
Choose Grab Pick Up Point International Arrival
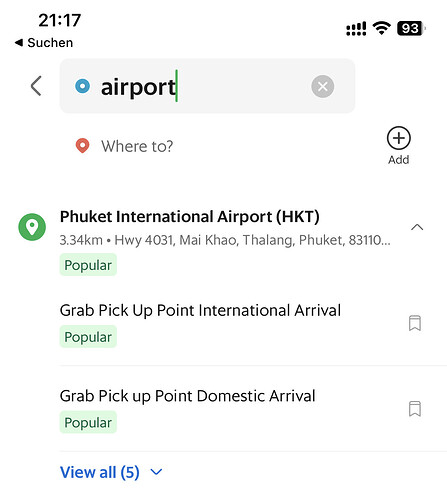pyautogui.click(x=200, y=310)
